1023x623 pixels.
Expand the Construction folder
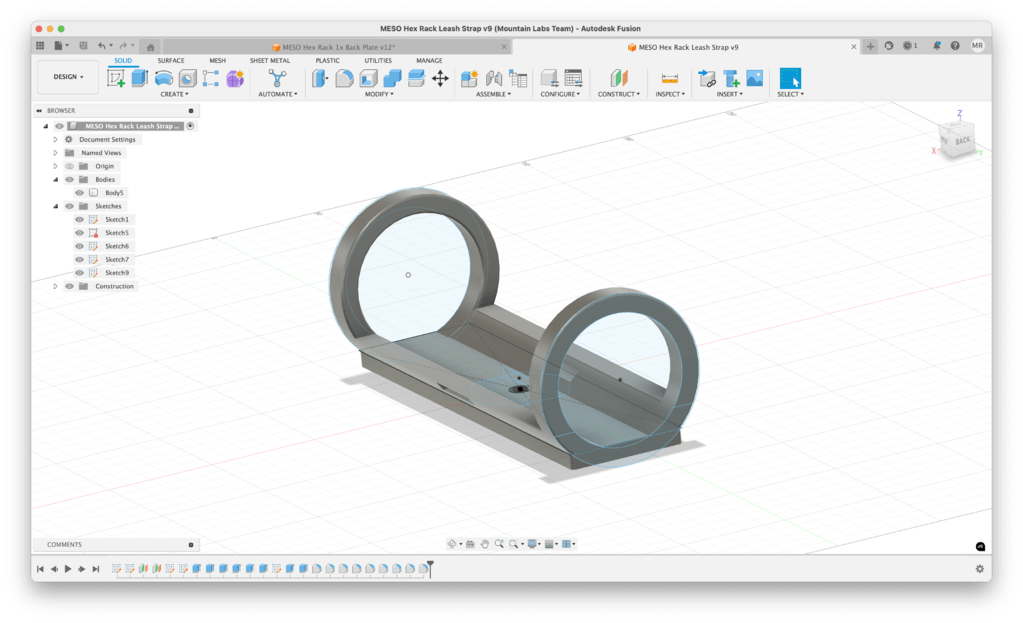pyautogui.click(x=55, y=286)
